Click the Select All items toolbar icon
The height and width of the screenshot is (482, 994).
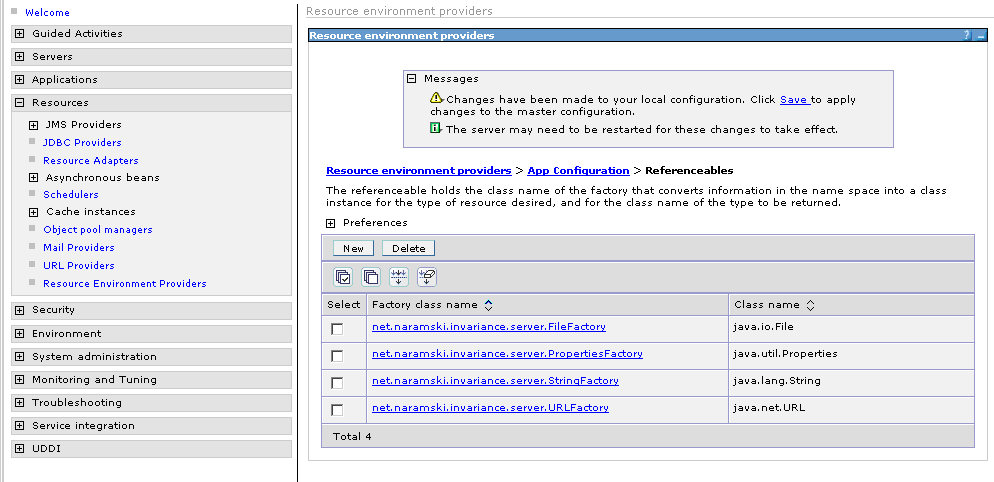point(343,277)
